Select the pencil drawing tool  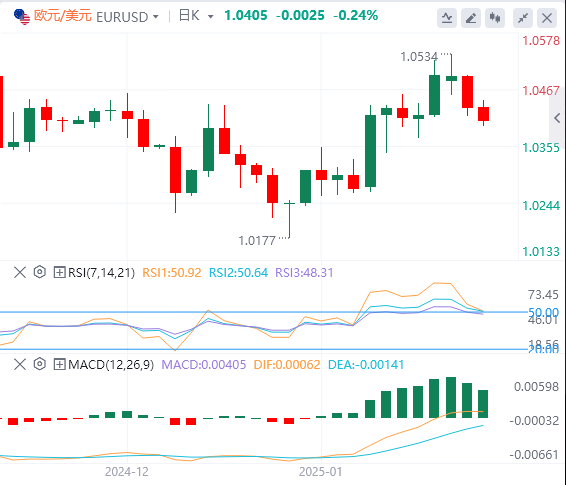471,18
